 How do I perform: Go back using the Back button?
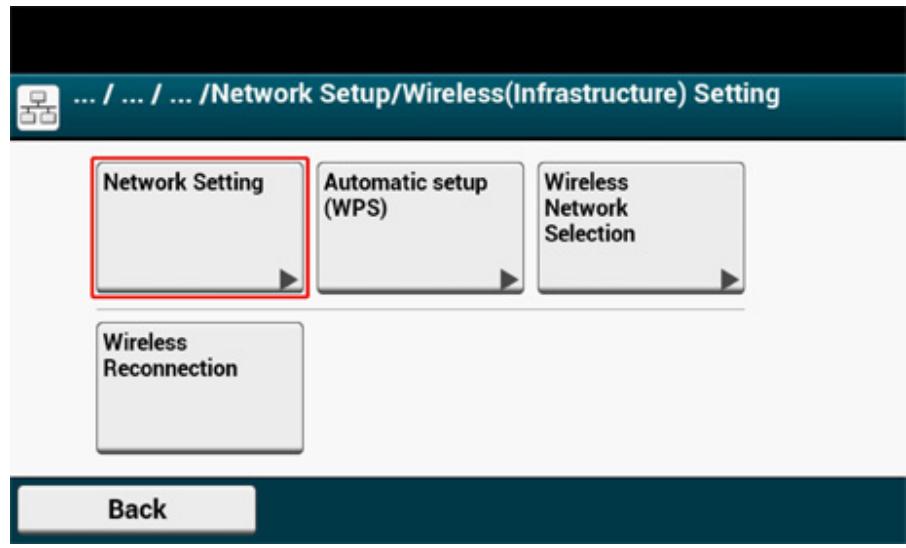point(135,510)
